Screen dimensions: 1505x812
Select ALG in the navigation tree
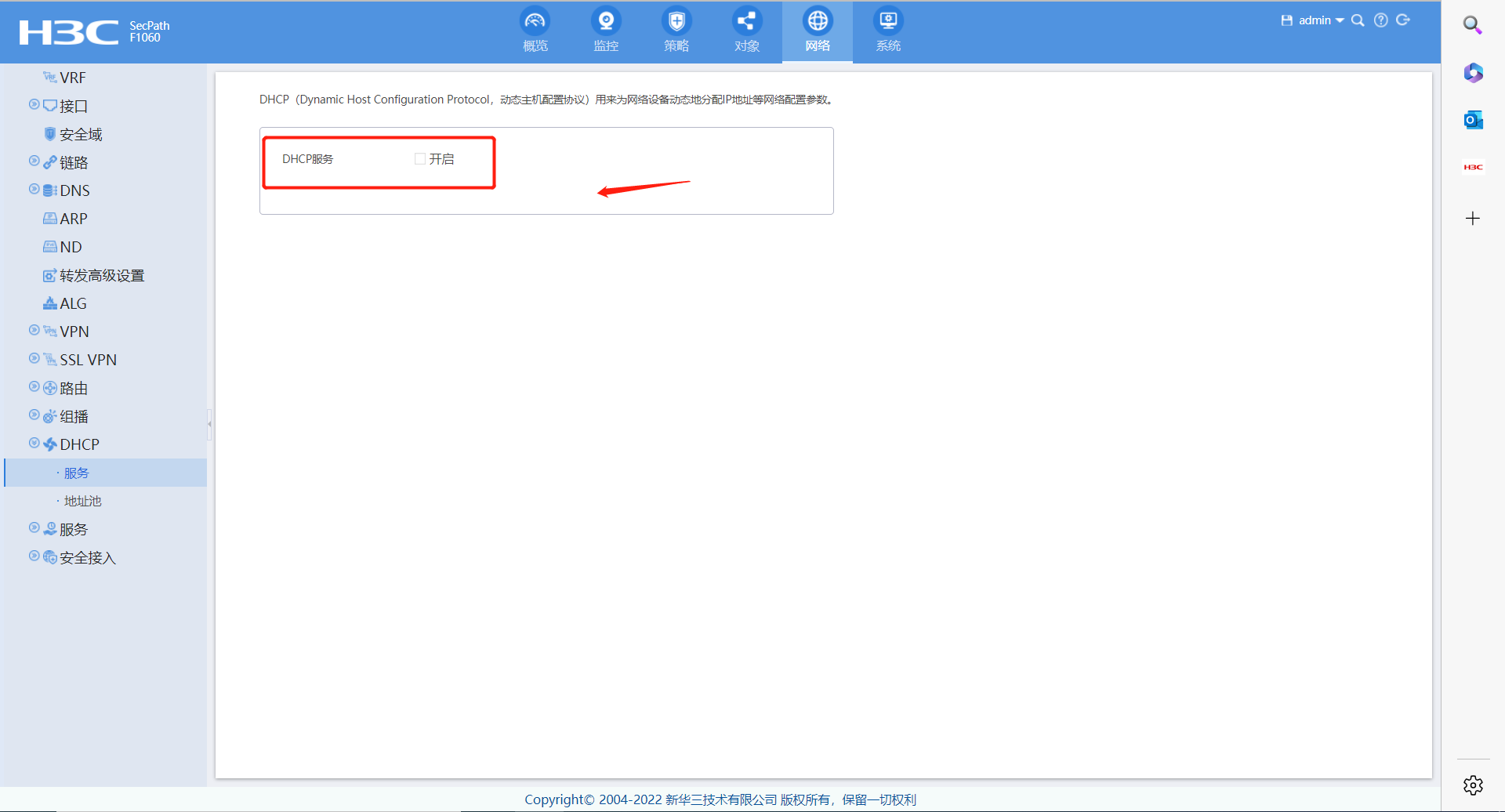pos(74,303)
